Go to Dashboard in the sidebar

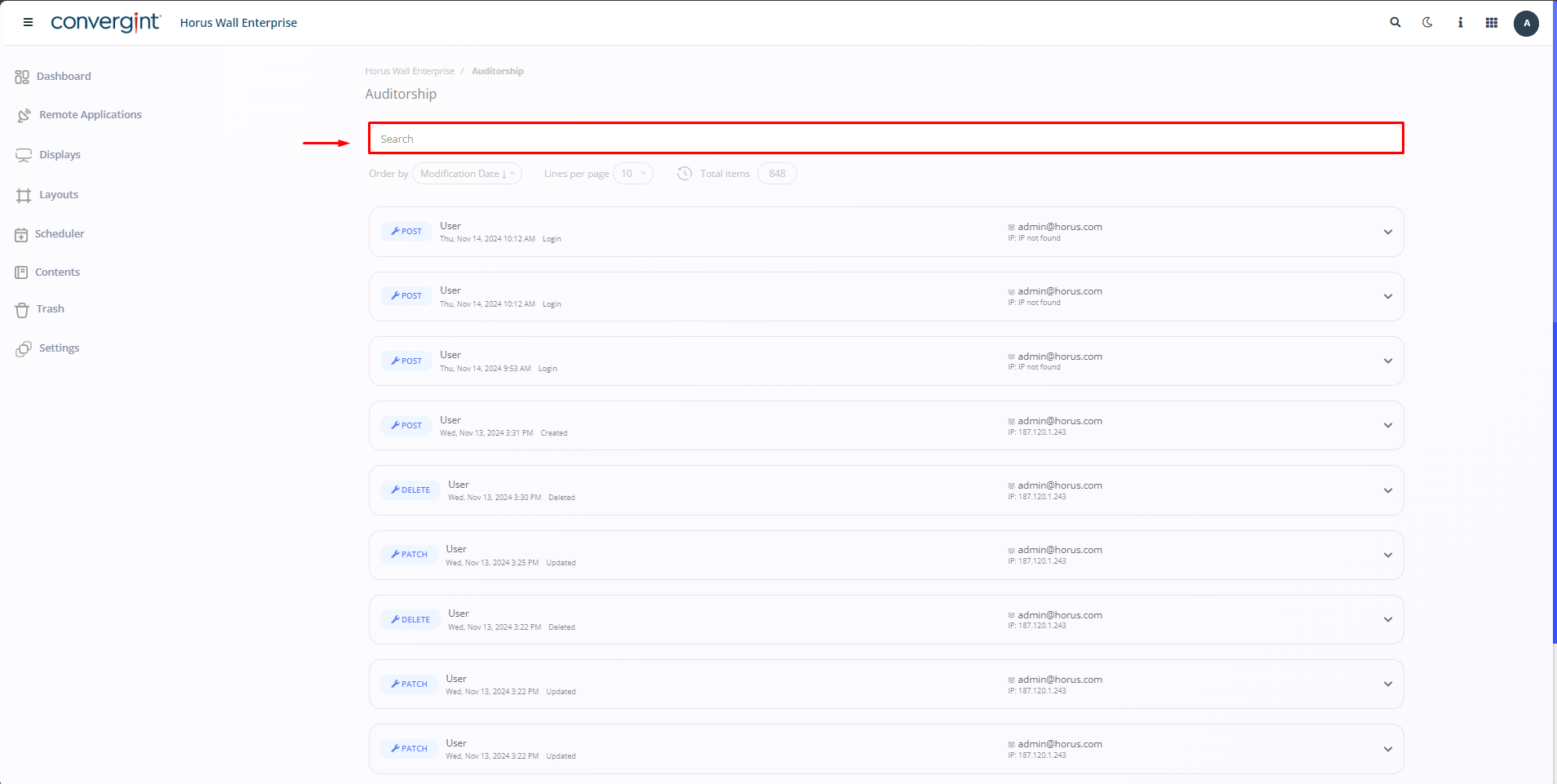(x=64, y=77)
